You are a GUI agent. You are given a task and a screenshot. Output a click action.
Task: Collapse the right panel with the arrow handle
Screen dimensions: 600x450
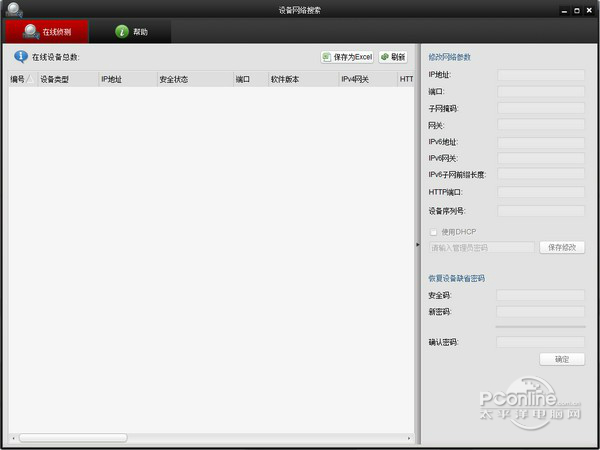(417, 245)
